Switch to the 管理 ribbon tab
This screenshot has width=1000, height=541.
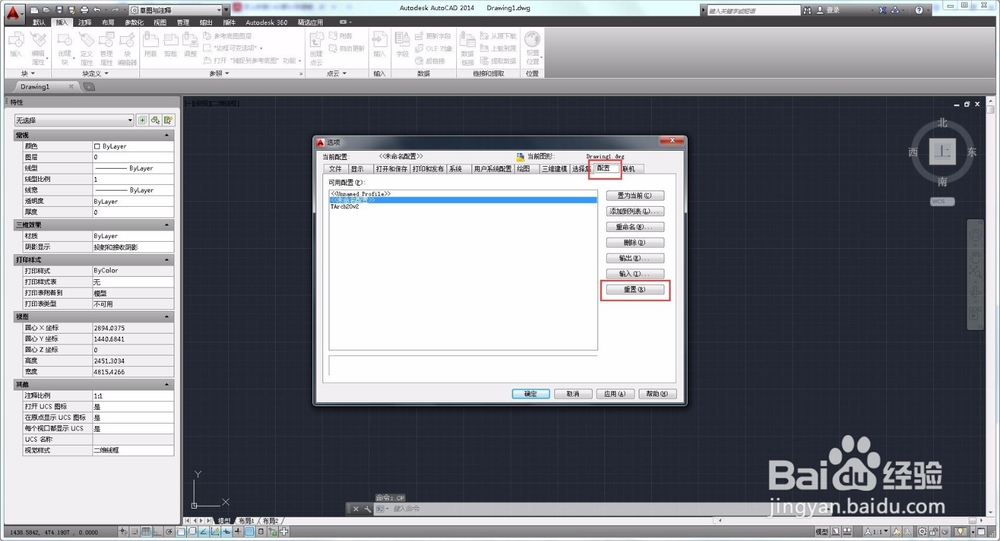(x=183, y=22)
